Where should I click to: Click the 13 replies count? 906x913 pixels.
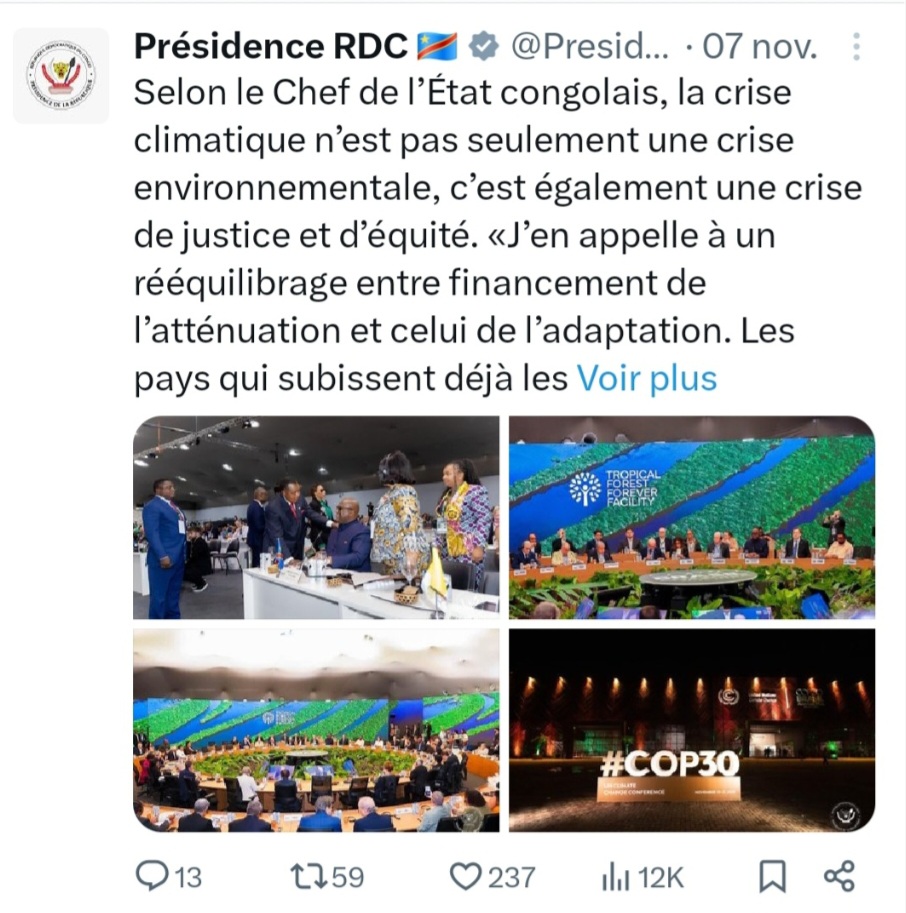187,877
